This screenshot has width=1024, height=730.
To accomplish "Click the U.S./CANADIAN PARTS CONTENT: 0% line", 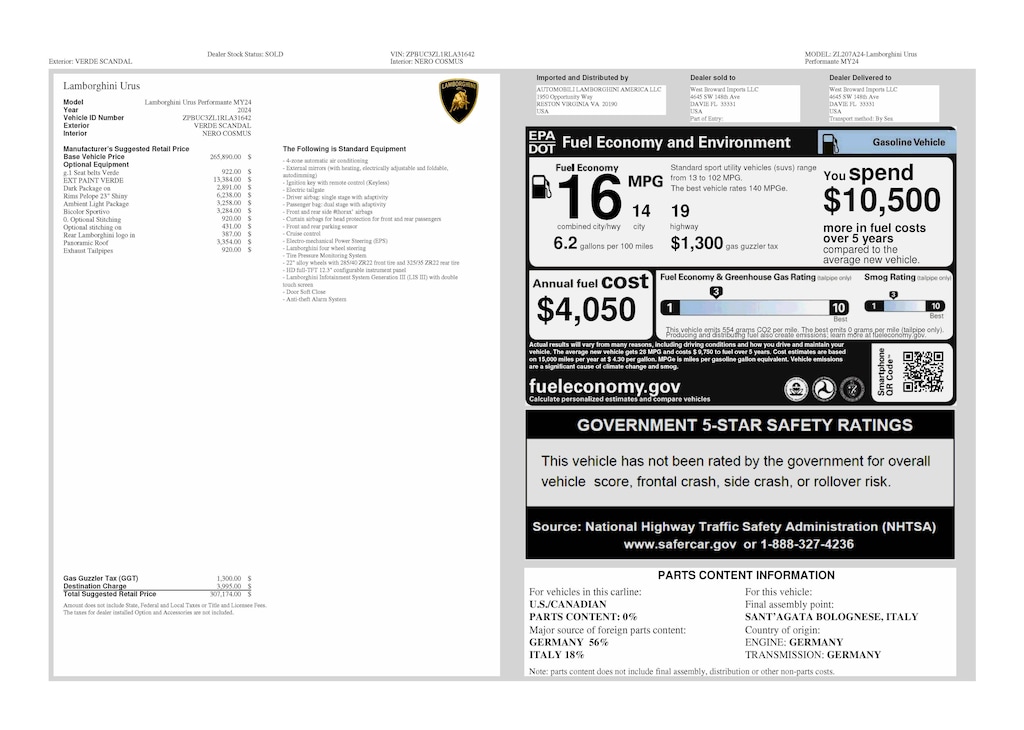I will click(583, 611).
